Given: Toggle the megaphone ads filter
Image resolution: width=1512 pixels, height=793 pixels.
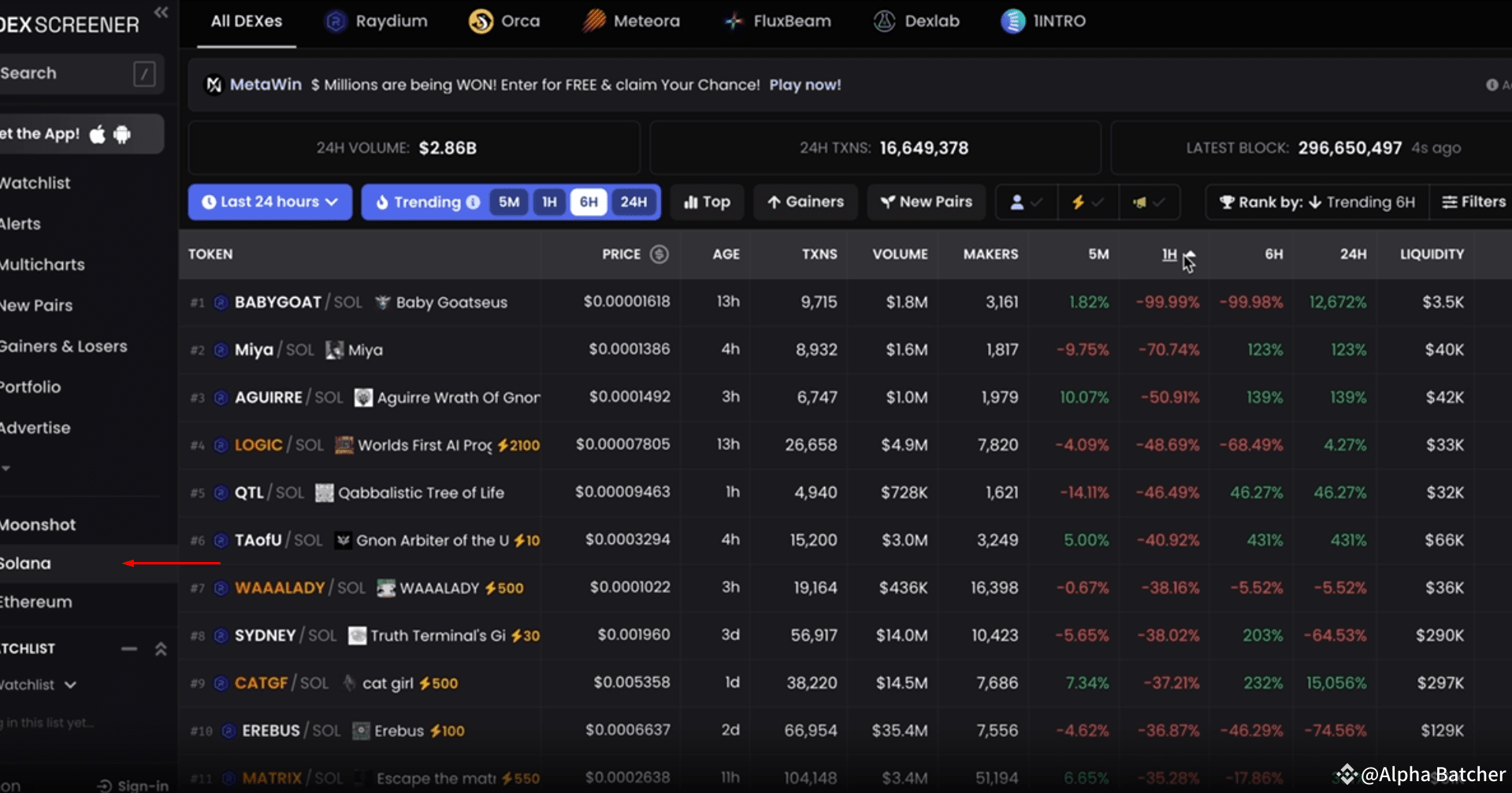Looking at the screenshot, I should tap(1148, 203).
